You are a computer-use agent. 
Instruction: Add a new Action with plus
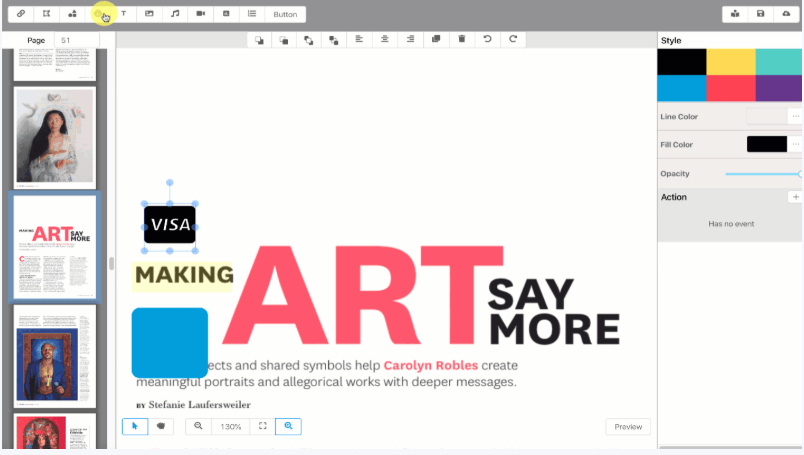[795, 197]
